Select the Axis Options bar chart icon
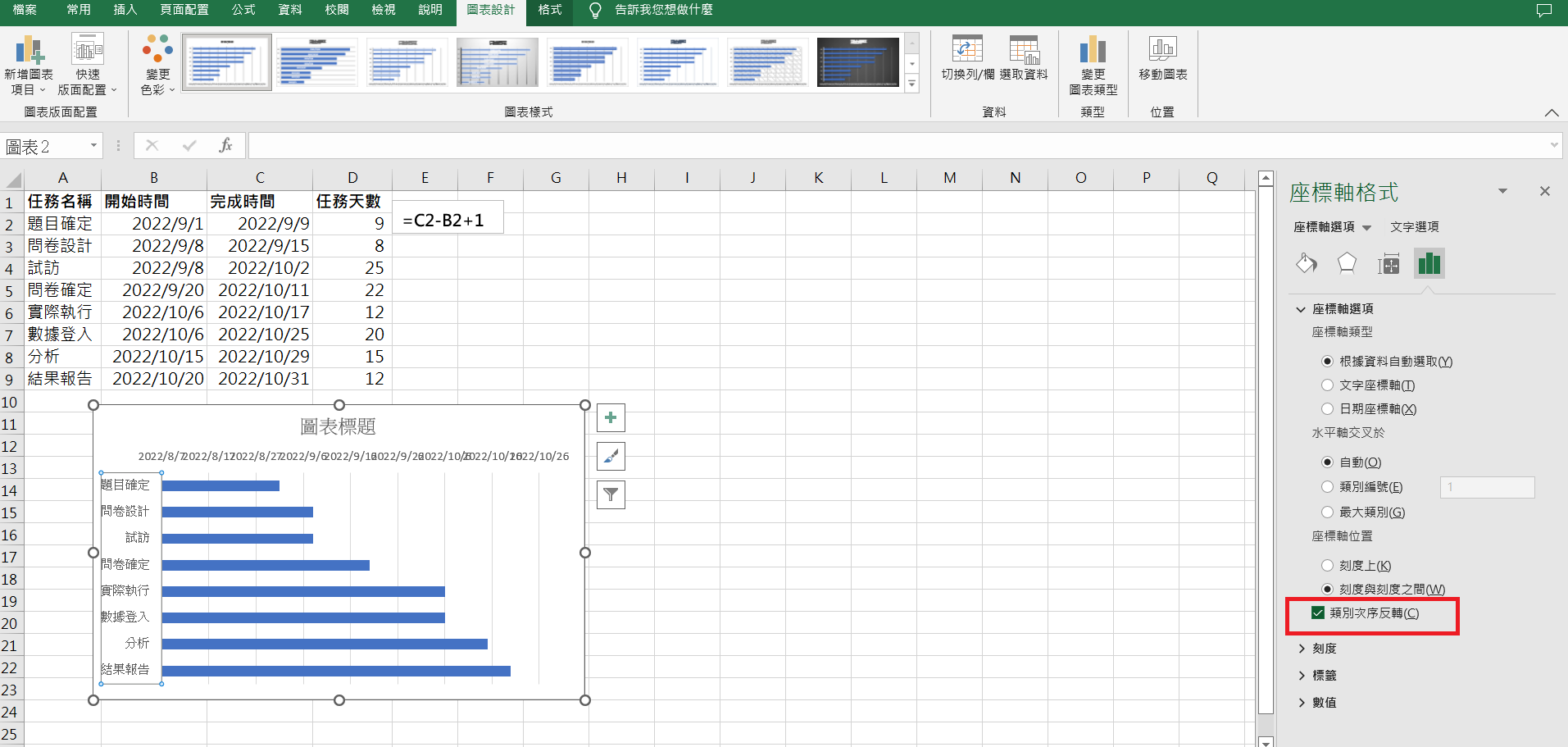1568x747 pixels. (x=1429, y=263)
